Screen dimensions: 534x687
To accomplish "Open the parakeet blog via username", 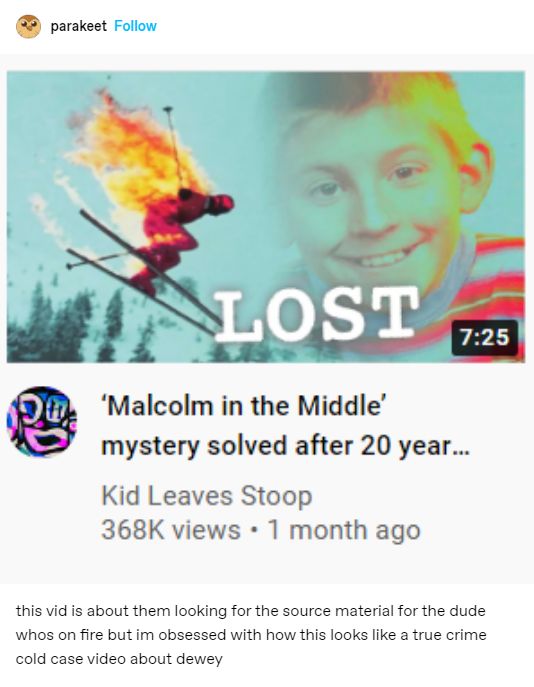I will [78, 26].
